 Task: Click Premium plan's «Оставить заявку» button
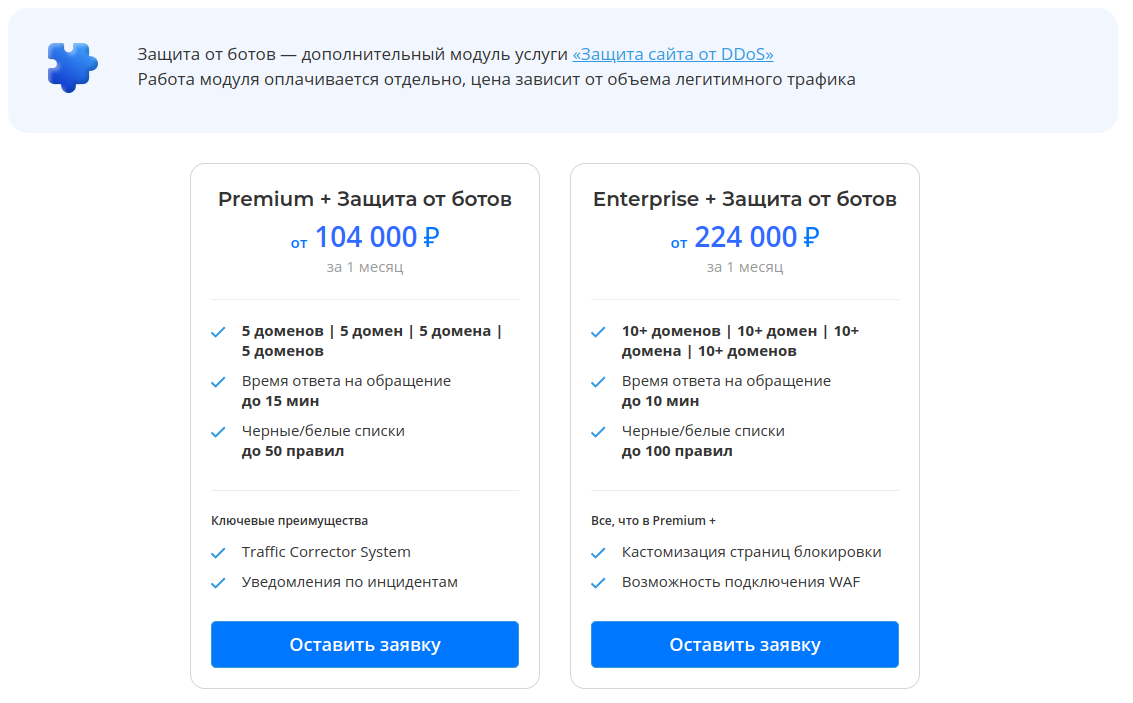pos(365,644)
